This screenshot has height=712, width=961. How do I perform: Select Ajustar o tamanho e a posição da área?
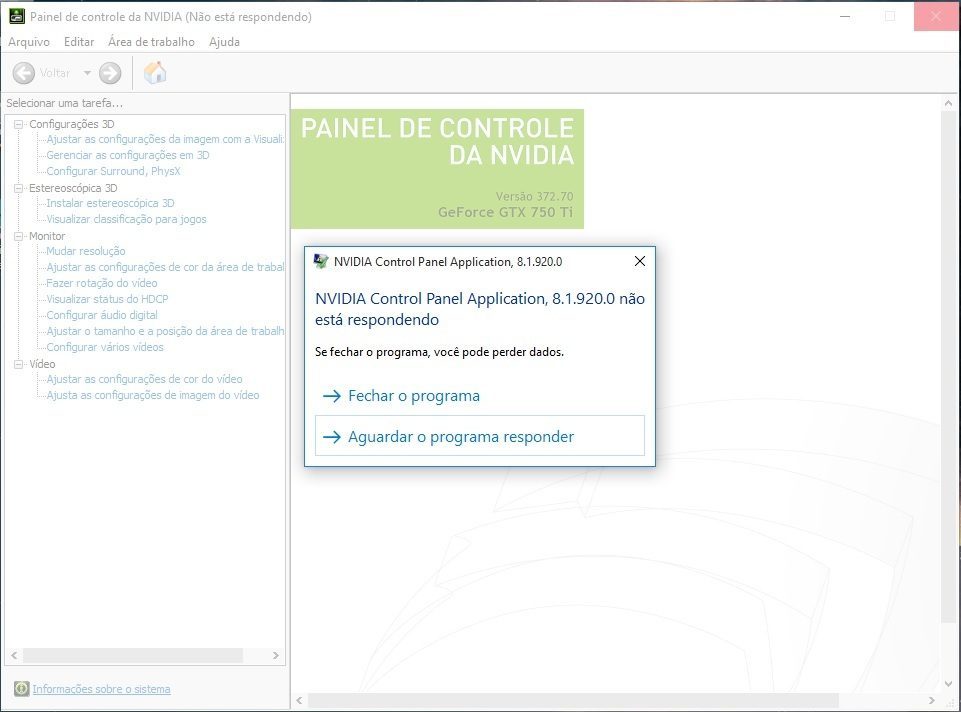coord(165,331)
